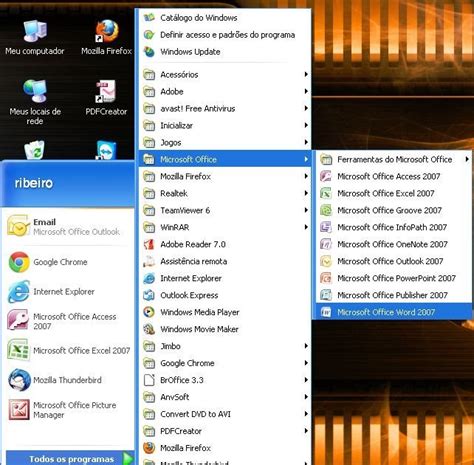Click the Word 2007 icon in Office submenu

[x=326, y=312]
